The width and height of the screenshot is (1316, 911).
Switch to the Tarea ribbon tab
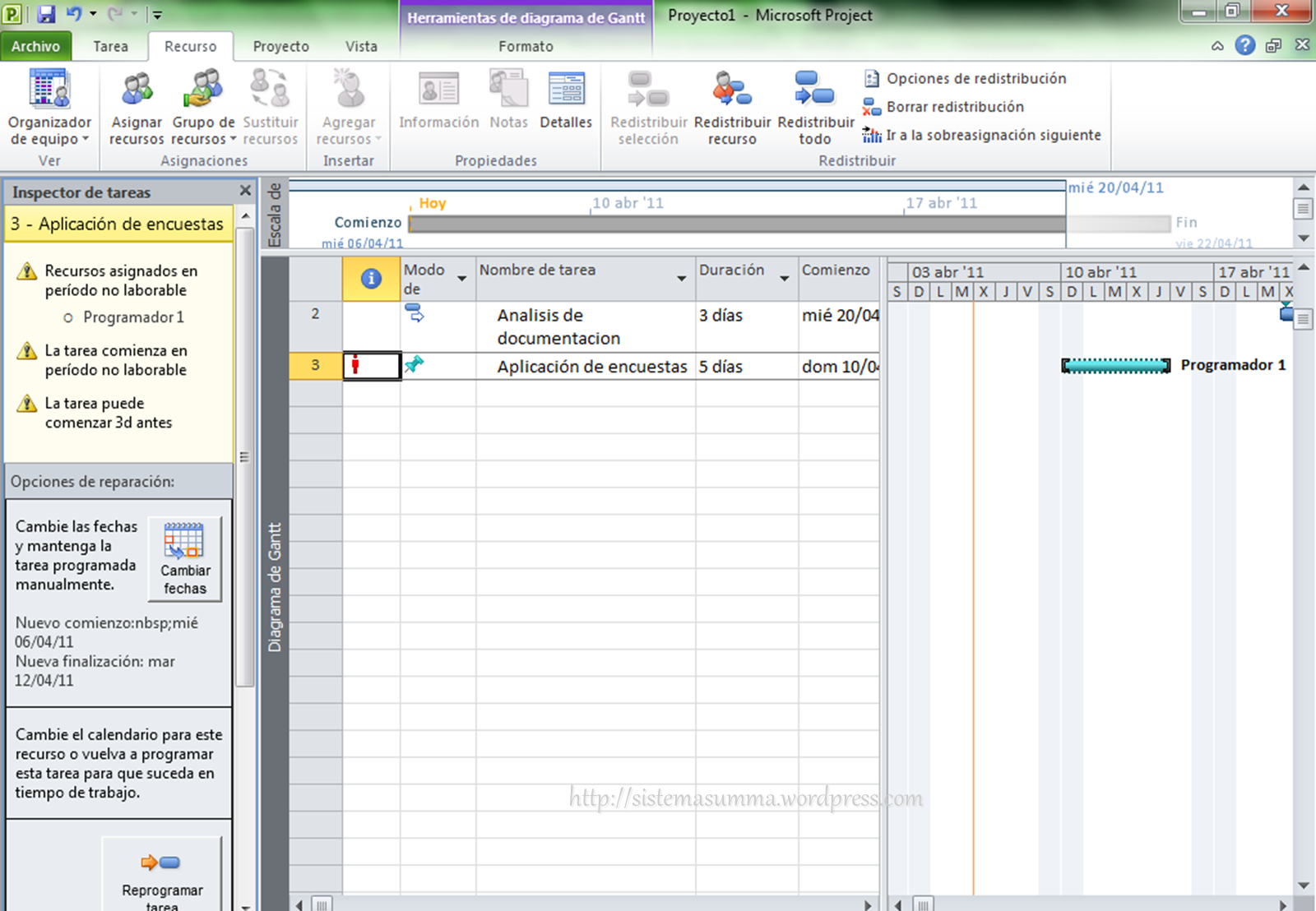point(110,47)
